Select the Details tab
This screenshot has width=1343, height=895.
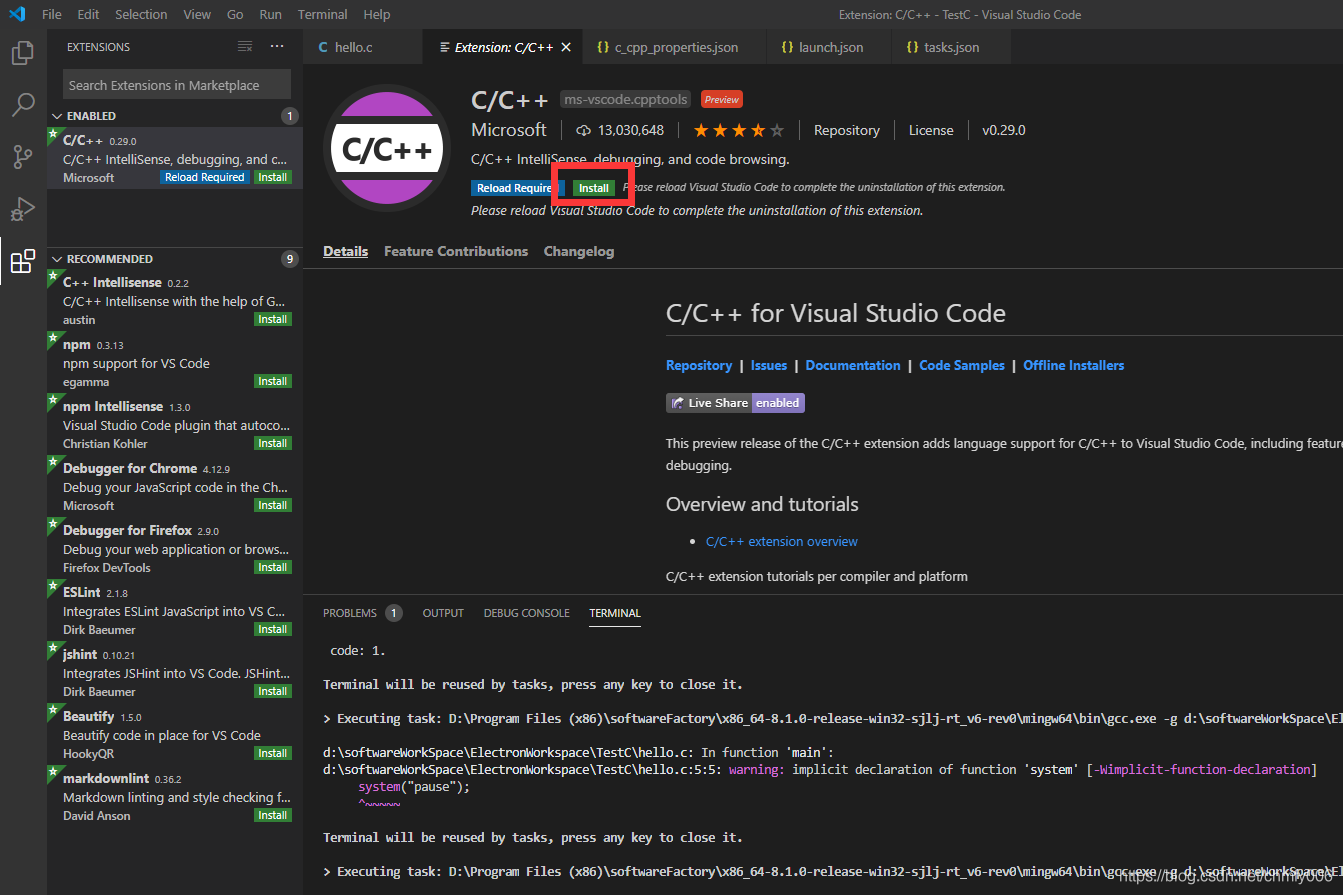pos(345,251)
